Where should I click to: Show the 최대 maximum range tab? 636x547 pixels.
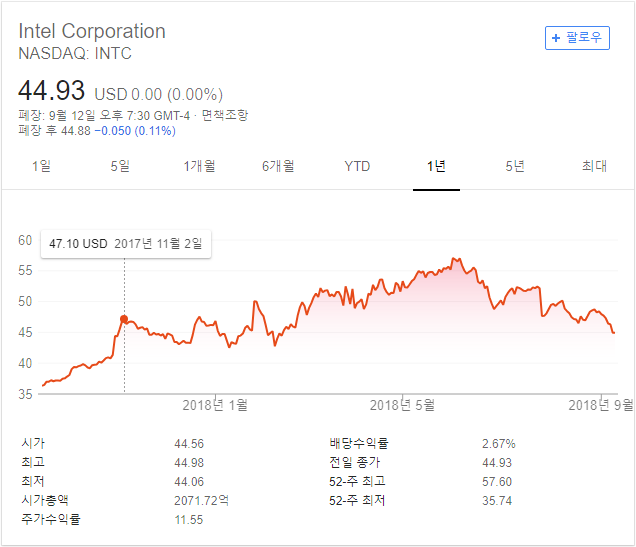point(594,166)
